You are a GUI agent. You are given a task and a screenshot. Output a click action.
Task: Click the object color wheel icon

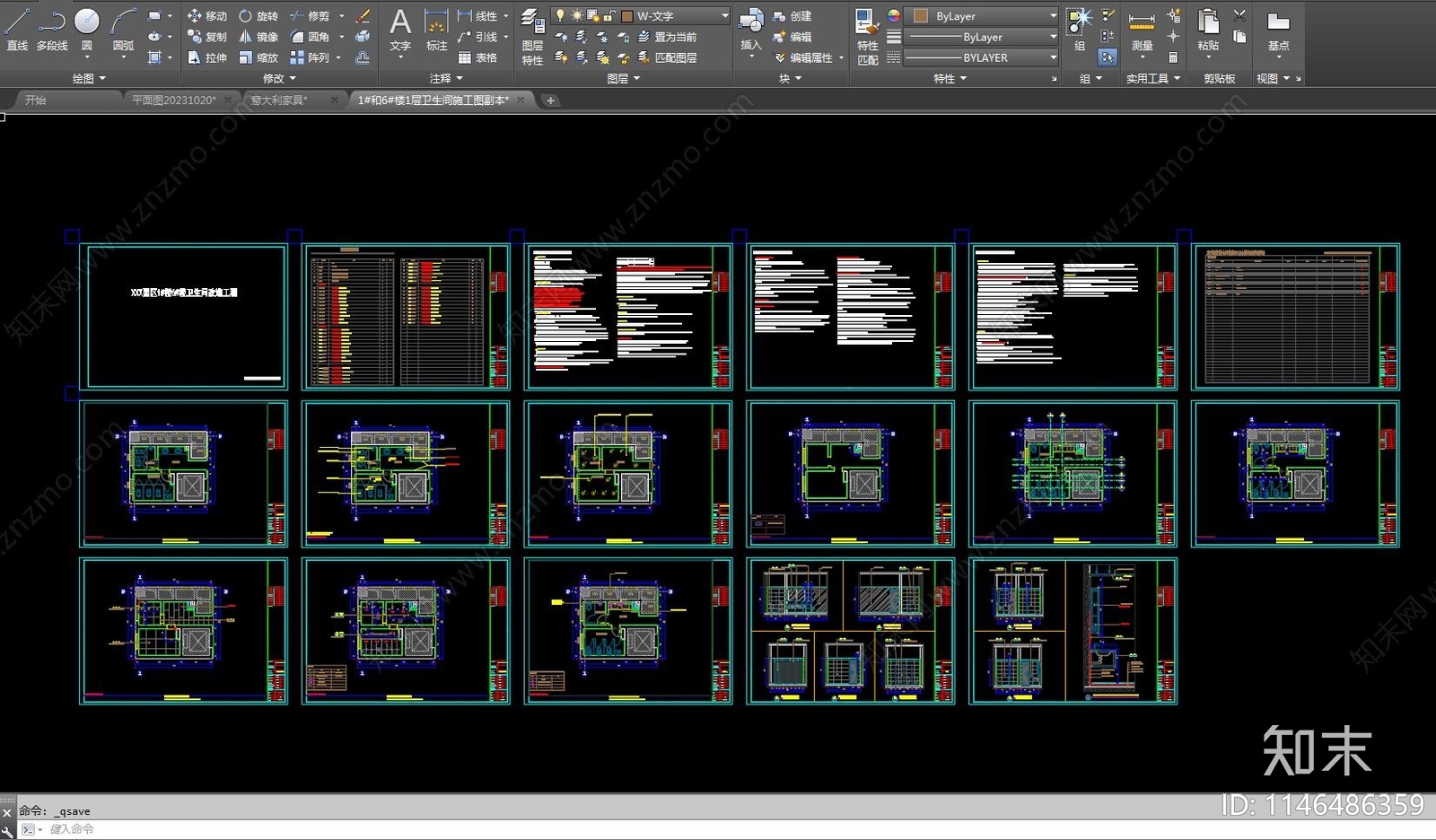(894, 15)
